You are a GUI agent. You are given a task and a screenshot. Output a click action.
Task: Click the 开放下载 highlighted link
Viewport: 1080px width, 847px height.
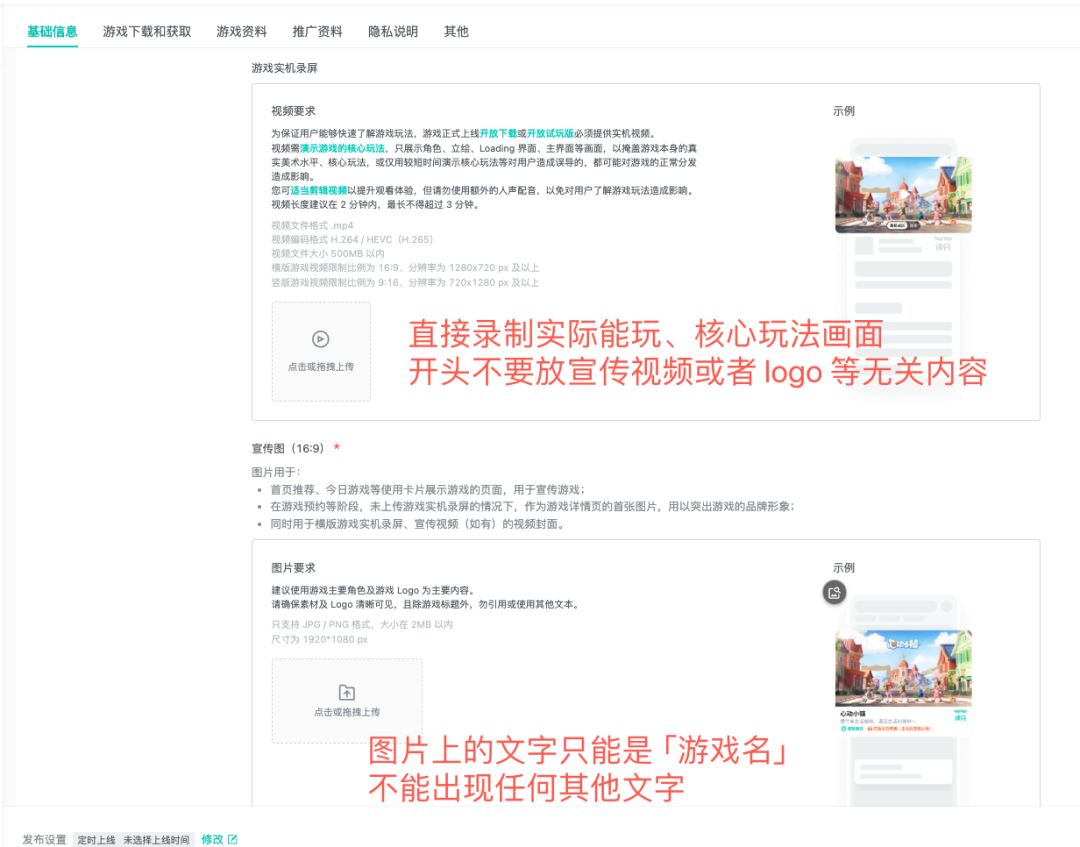pyautogui.click(x=498, y=134)
